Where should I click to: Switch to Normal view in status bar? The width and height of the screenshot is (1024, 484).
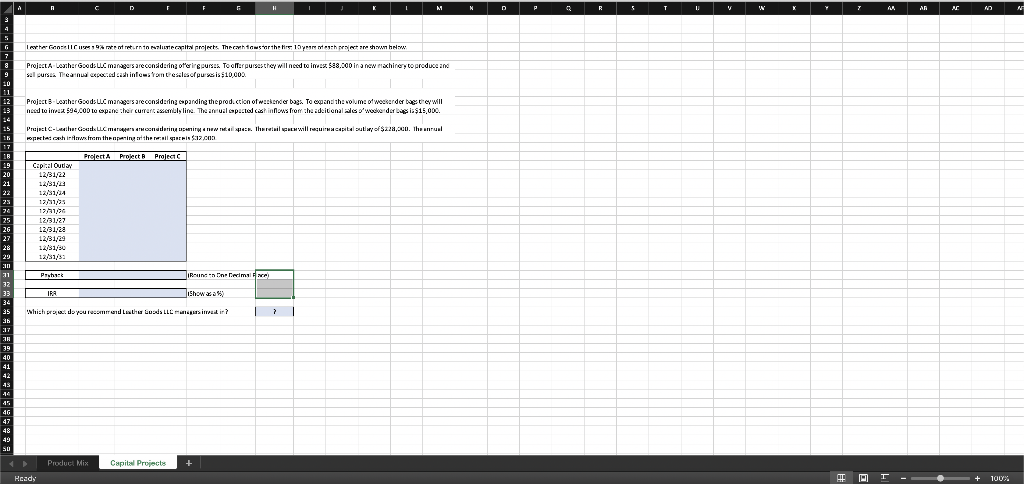point(842,478)
